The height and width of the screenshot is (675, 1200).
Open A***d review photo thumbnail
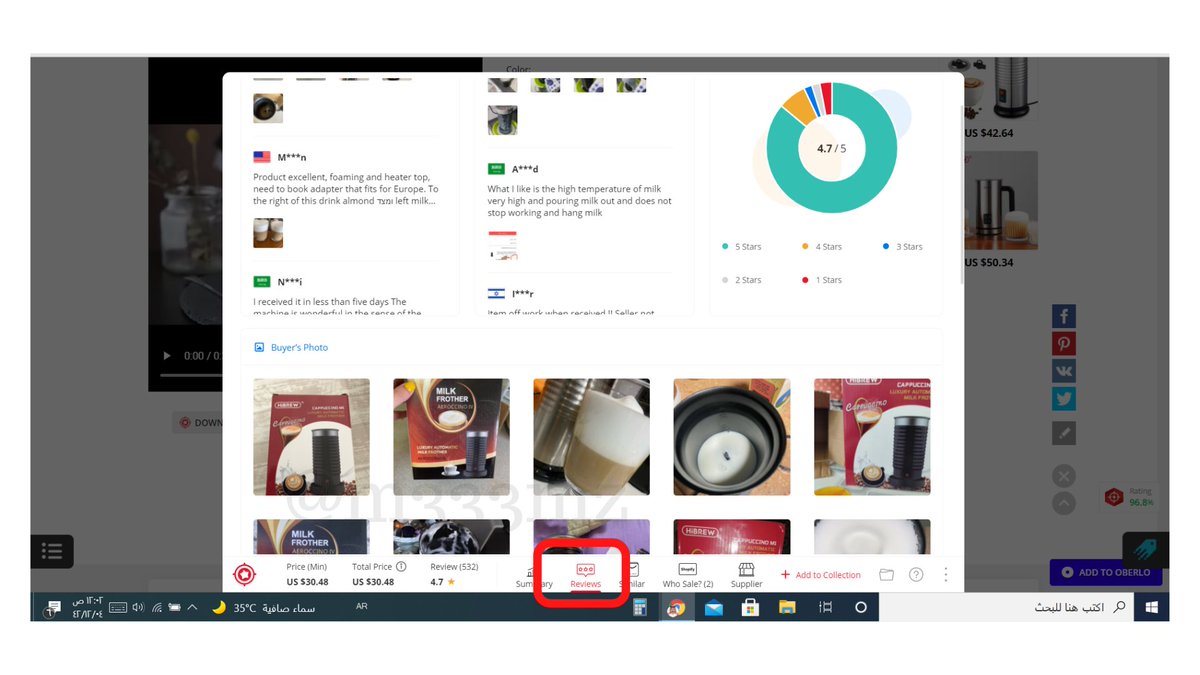(x=503, y=246)
